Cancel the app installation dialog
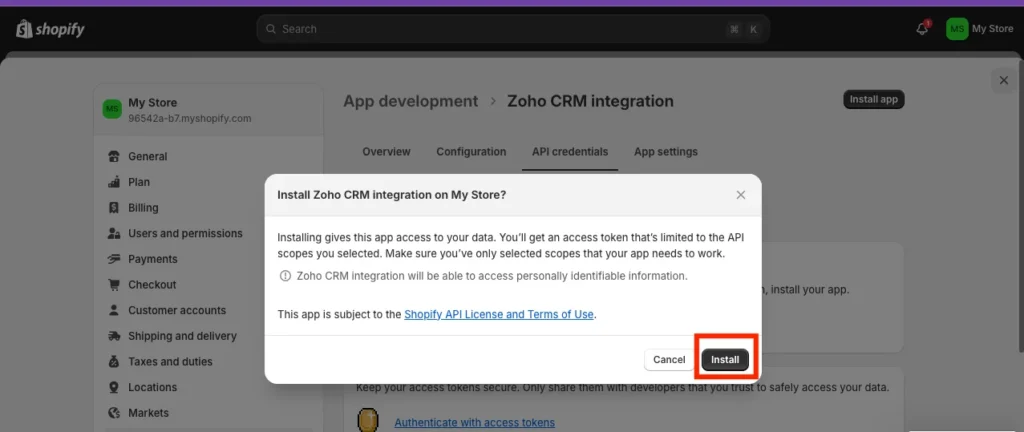1024x432 pixels. [669, 359]
